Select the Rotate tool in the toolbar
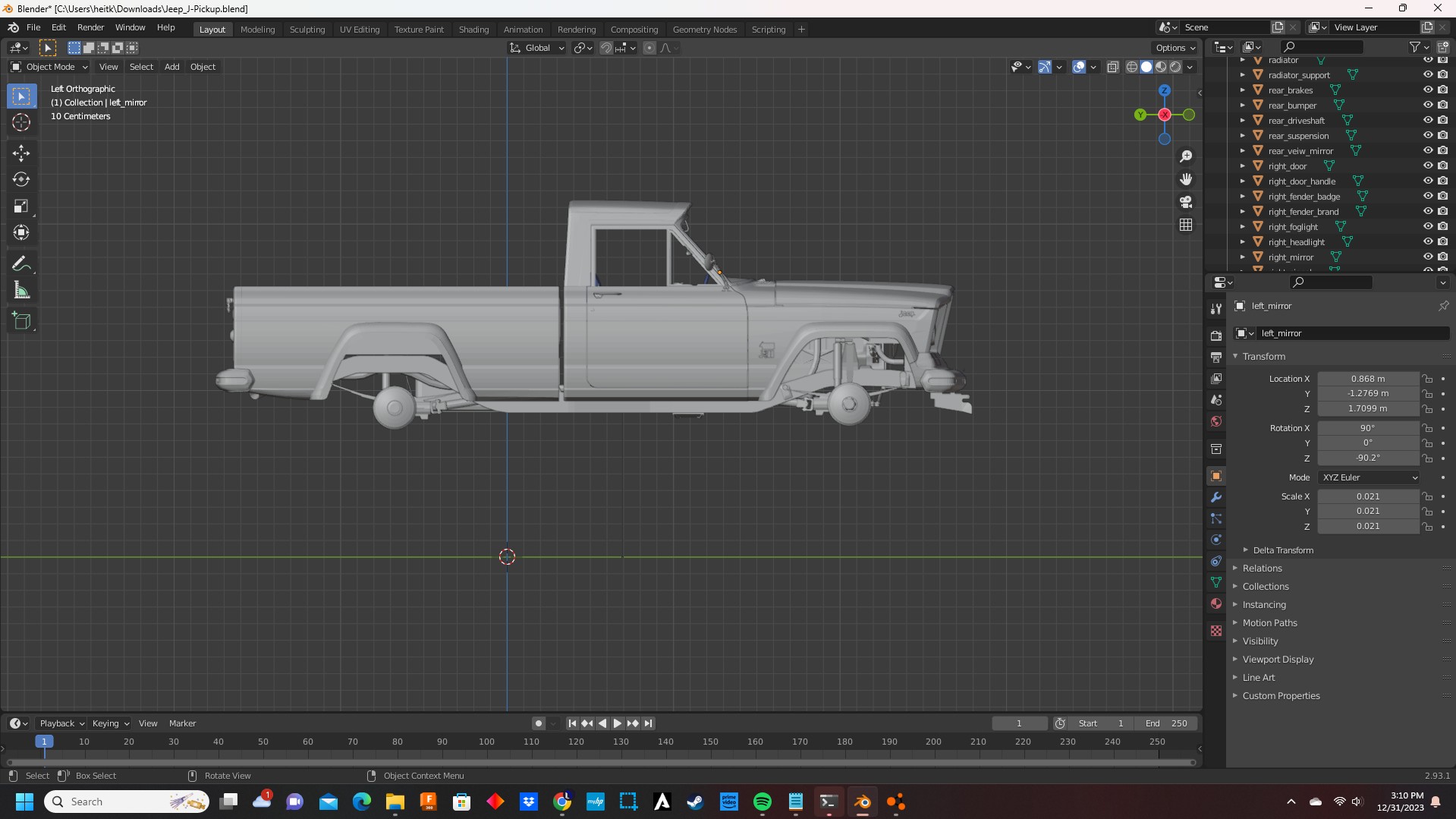The width and height of the screenshot is (1456, 819). (21, 179)
